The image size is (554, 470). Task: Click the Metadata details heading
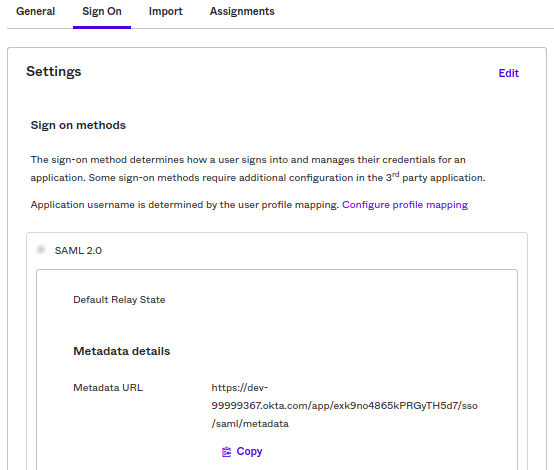(122, 351)
